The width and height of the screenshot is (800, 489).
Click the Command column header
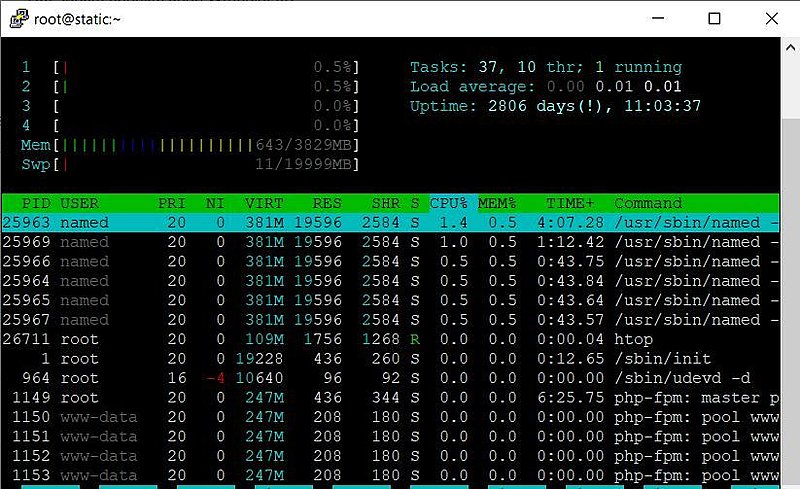[x=648, y=203]
